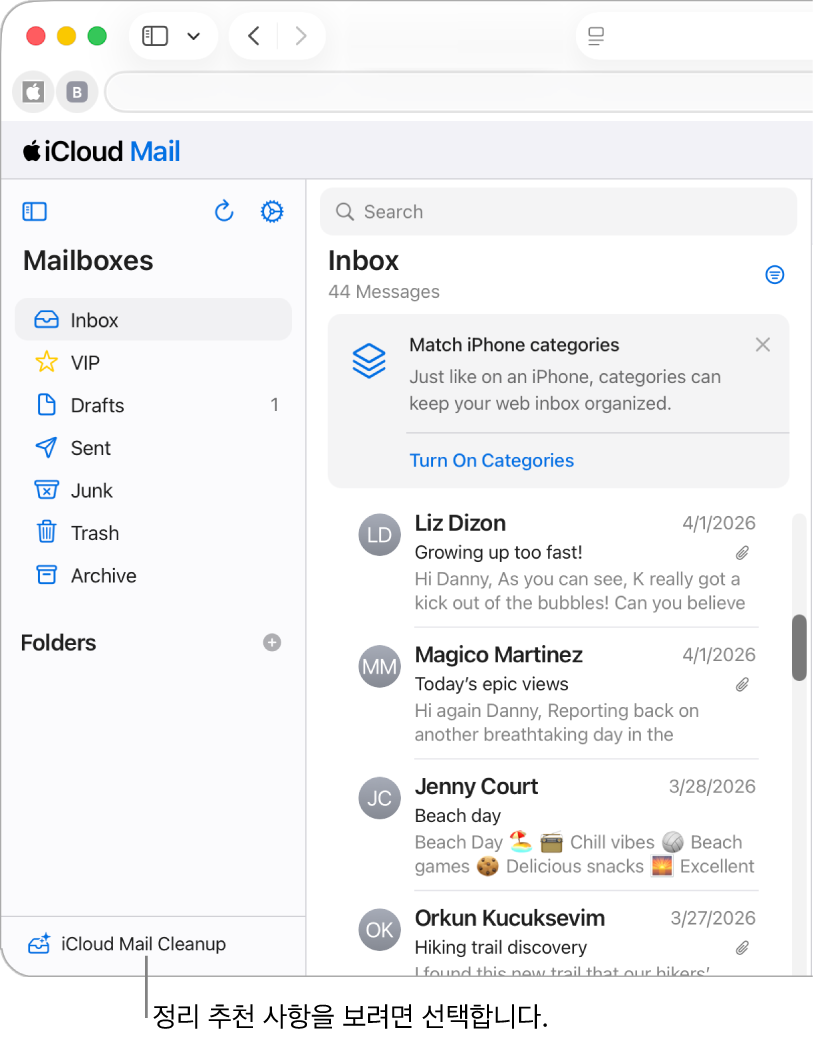This screenshot has width=814, height=1037.
Task: Toggle the browser sidebar button
Action: [155, 36]
